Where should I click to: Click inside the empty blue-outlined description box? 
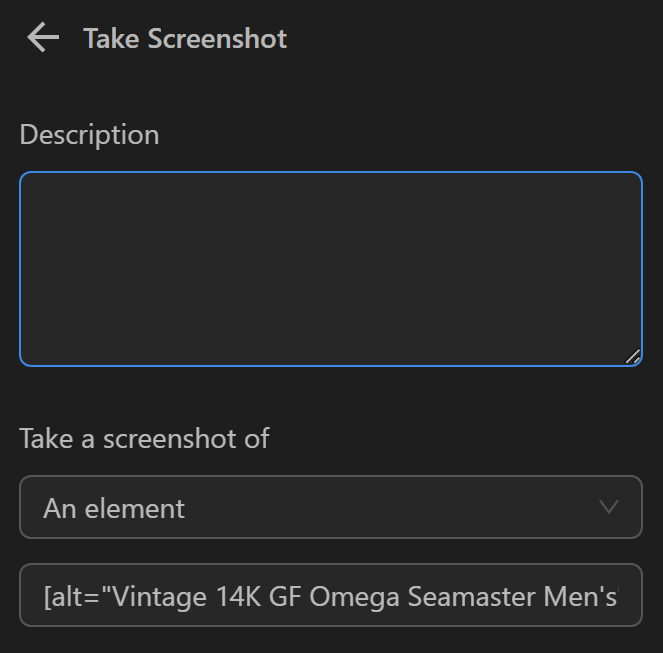tap(330, 268)
